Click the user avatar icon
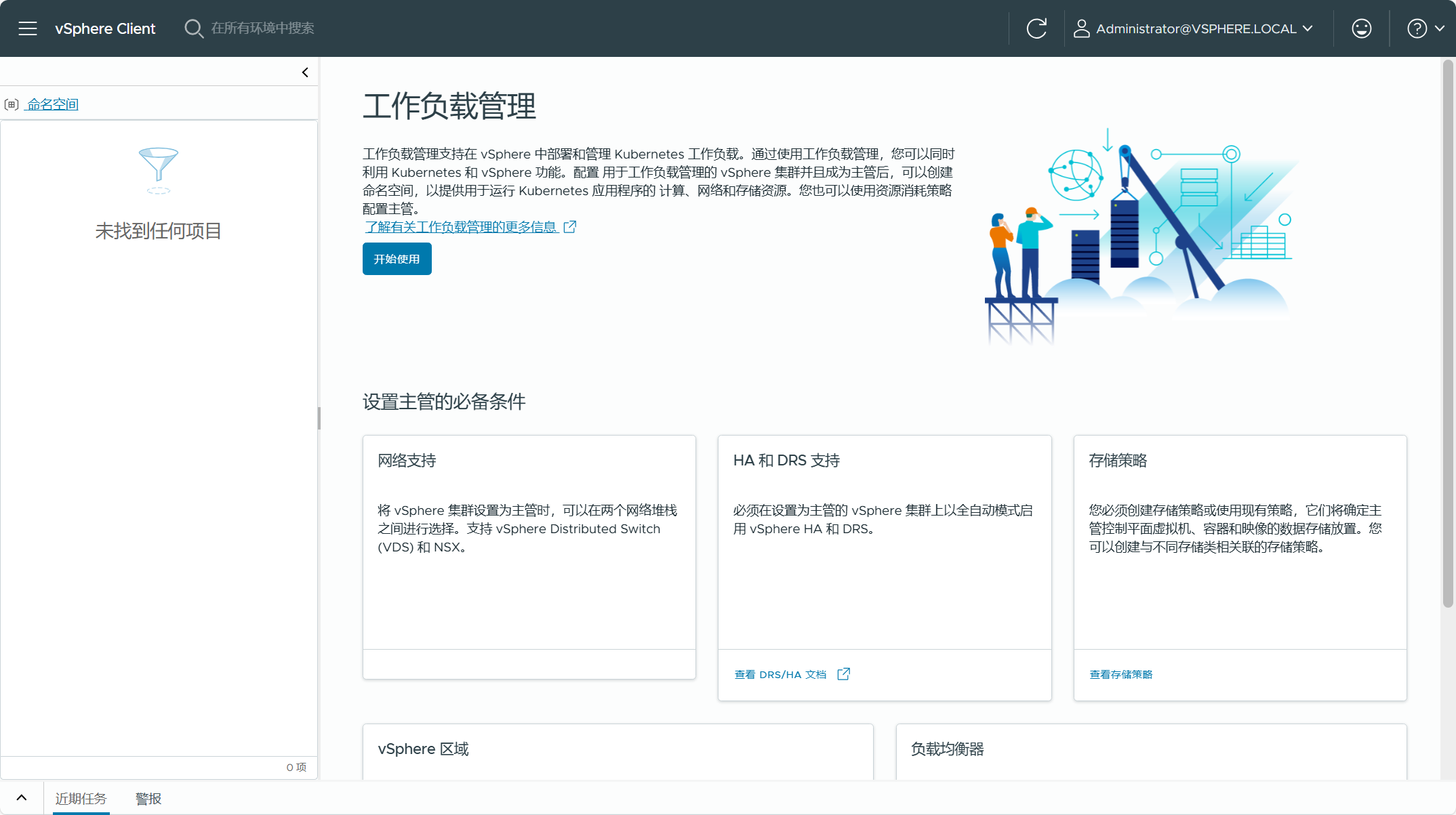1456x815 pixels. click(x=1081, y=28)
